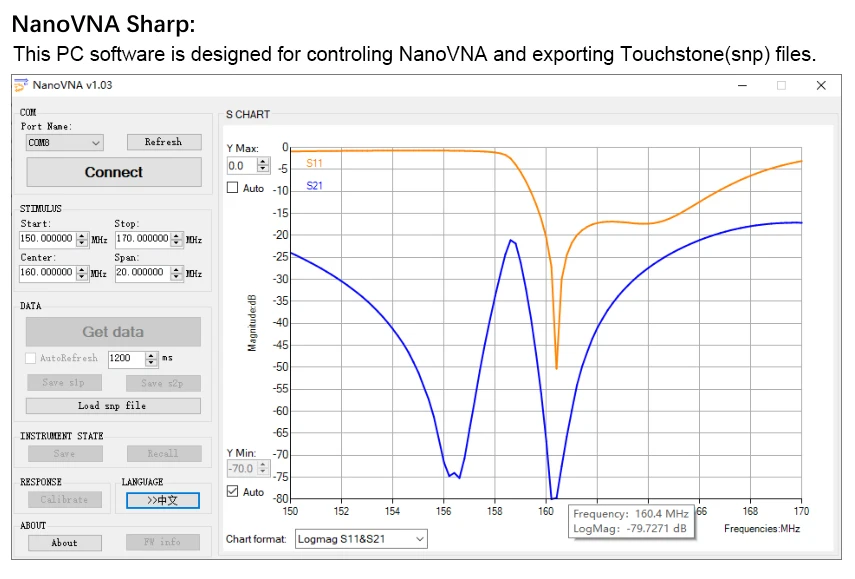Click the Frequencies:MHz axis label
The height and width of the screenshot is (579, 855).
762,529
